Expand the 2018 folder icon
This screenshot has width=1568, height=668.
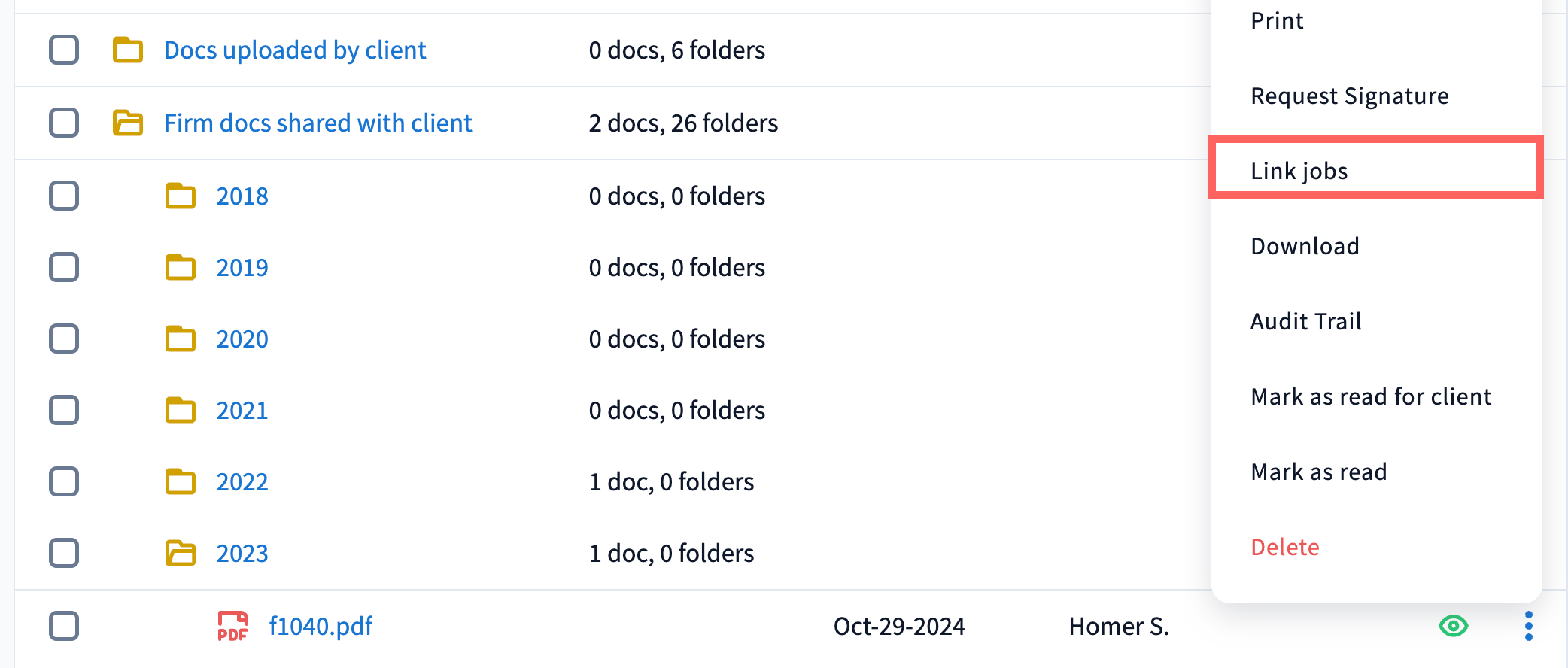click(x=181, y=196)
